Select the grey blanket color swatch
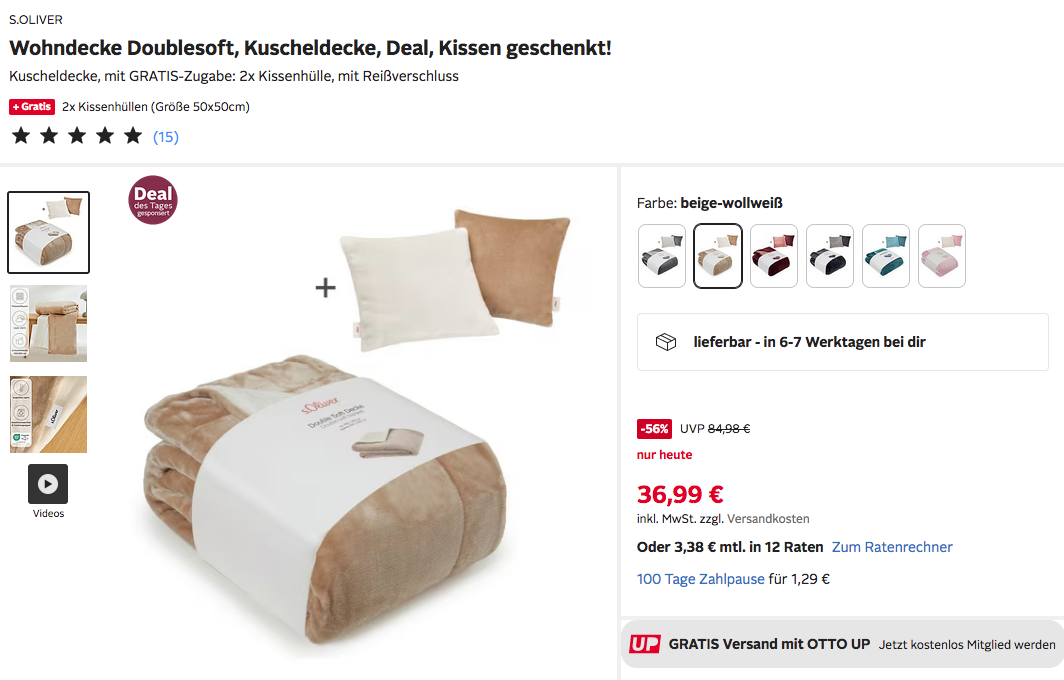1064x680 pixels. tap(662, 256)
